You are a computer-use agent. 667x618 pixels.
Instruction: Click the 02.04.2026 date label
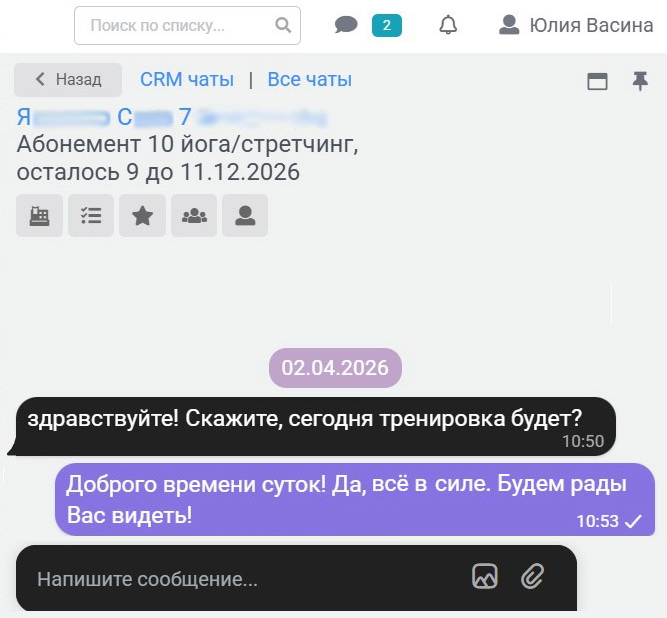click(335, 368)
